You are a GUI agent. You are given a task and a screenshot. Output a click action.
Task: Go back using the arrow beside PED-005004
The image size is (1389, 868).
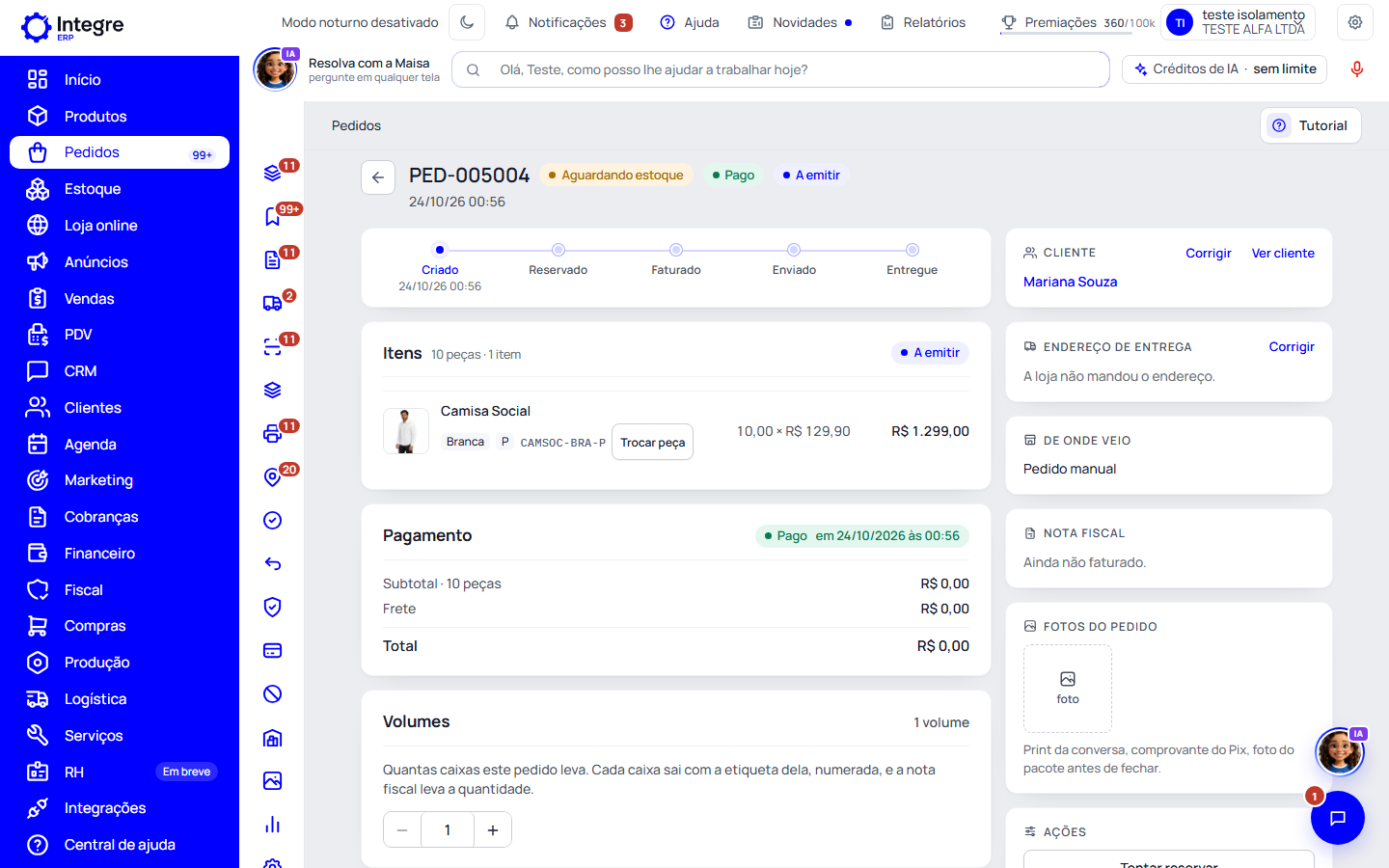378,177
